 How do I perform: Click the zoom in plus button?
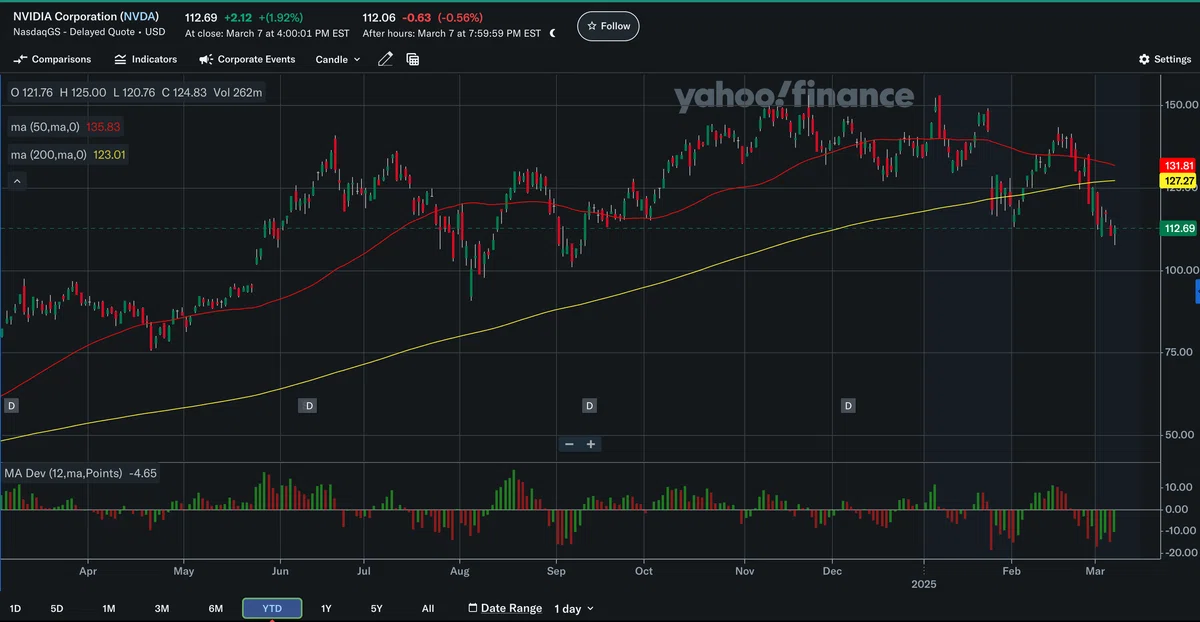pyautogui.click(x=591, y=444)
